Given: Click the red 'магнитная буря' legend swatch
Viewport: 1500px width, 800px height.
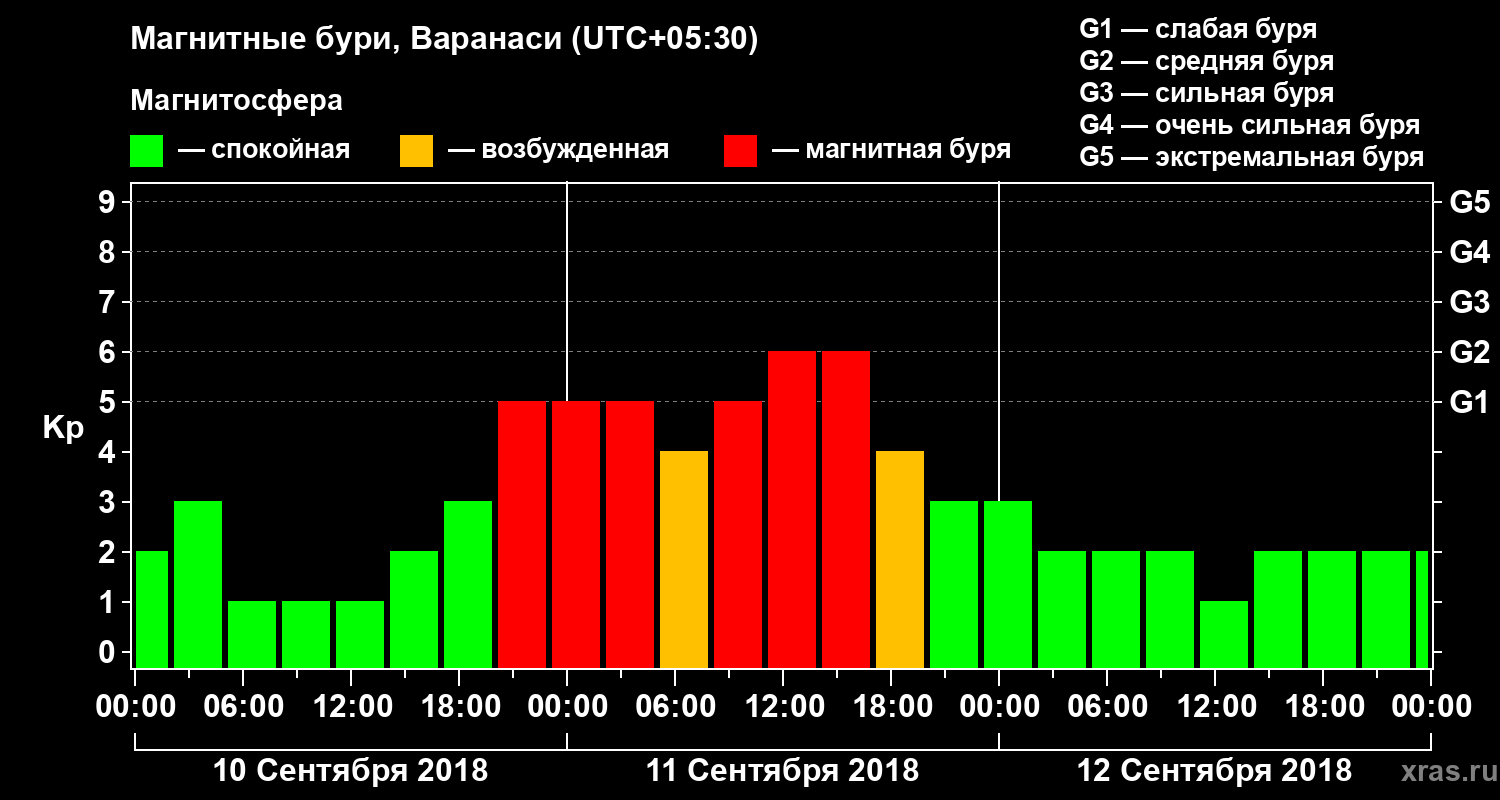Looking at the screenshot, I should pyautogui.click(x=740, y=150).
